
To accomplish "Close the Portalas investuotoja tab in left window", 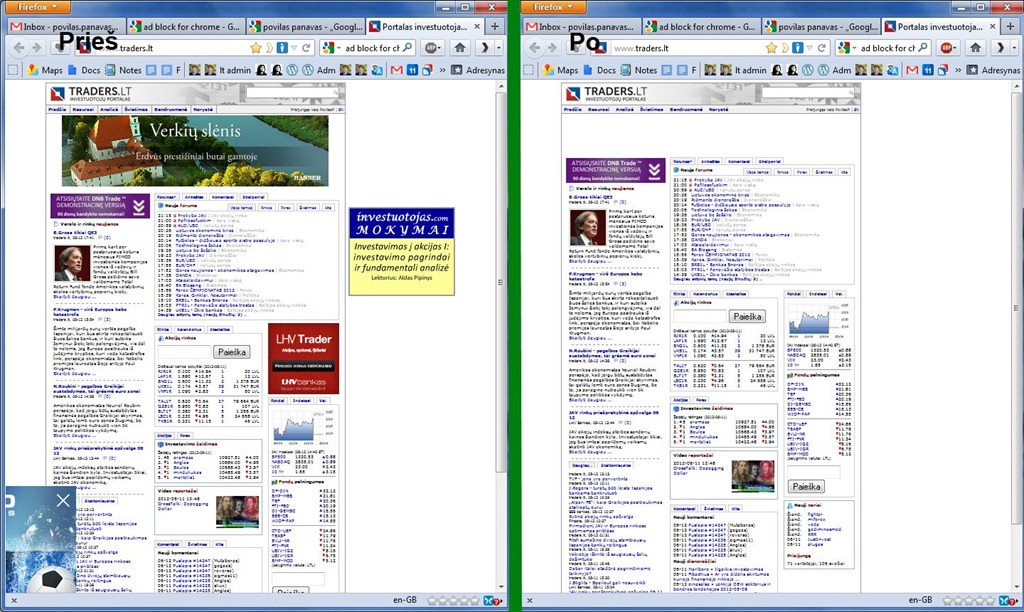I will 477,27.
